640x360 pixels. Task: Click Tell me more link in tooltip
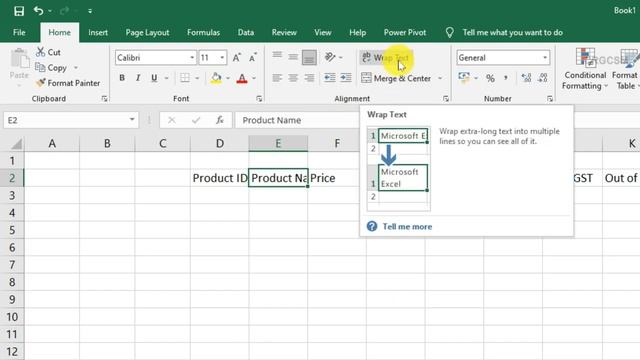tap(407, 227)
